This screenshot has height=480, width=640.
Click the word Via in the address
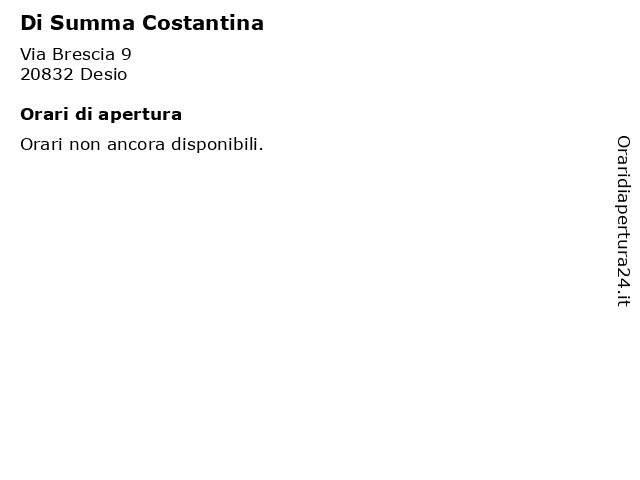pos(33,54)
